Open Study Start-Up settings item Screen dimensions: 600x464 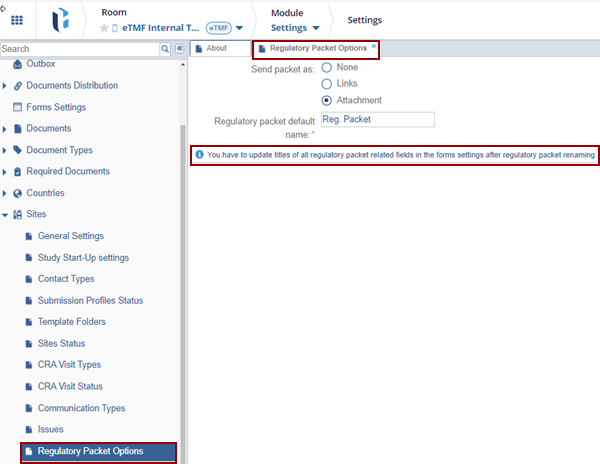click(83, 258)
